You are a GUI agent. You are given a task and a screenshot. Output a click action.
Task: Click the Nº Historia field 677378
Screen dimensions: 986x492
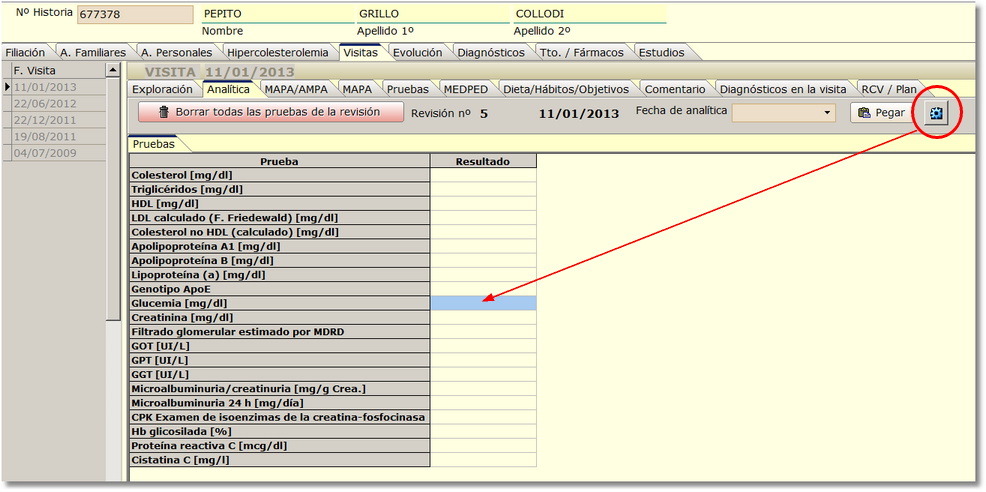click(x=135, y=14)
